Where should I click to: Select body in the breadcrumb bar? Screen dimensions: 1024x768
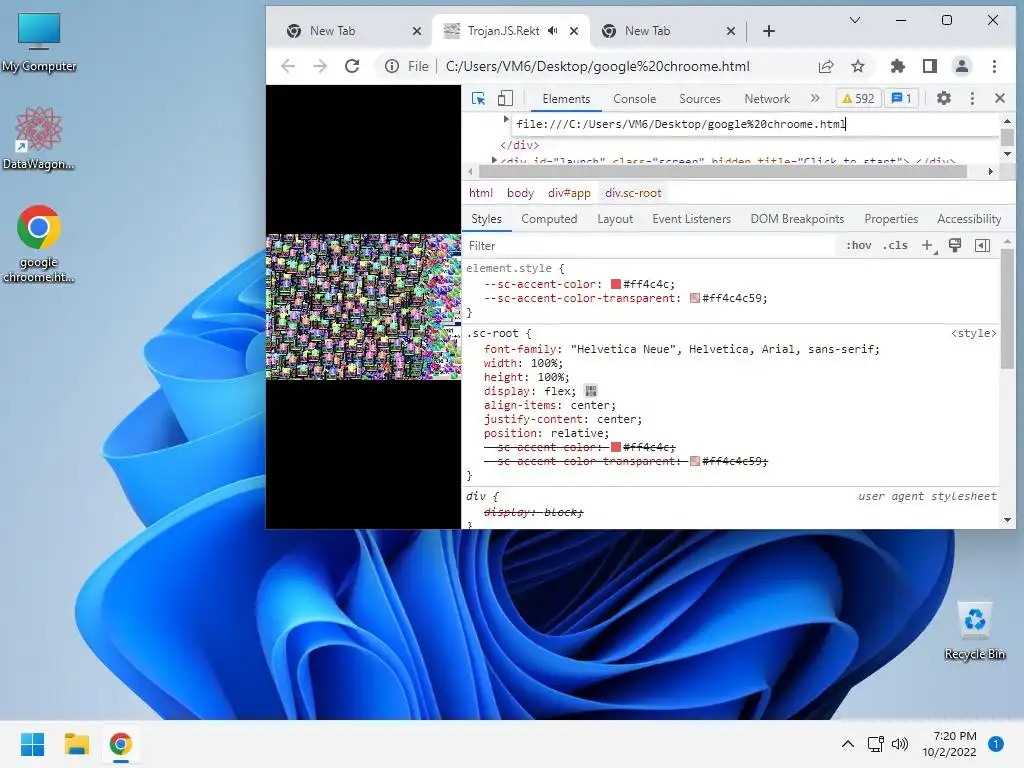tap(520, 193)
